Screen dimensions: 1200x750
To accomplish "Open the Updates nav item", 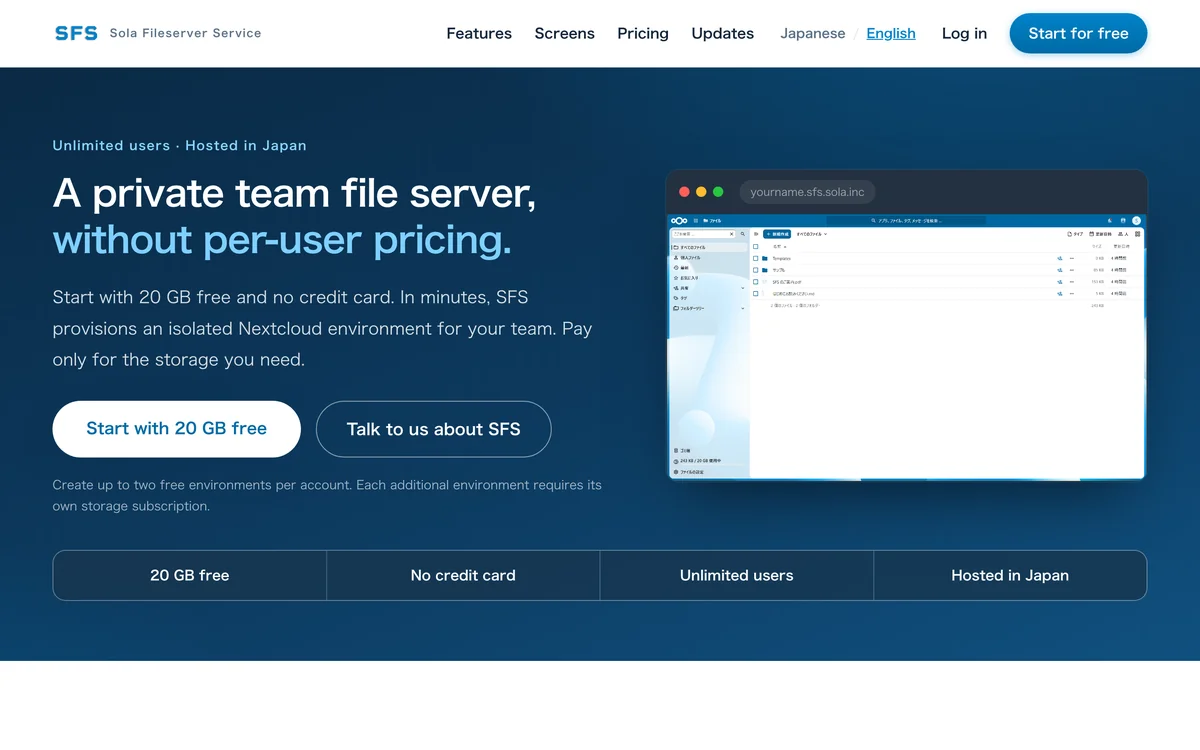I will coord(722,33).
